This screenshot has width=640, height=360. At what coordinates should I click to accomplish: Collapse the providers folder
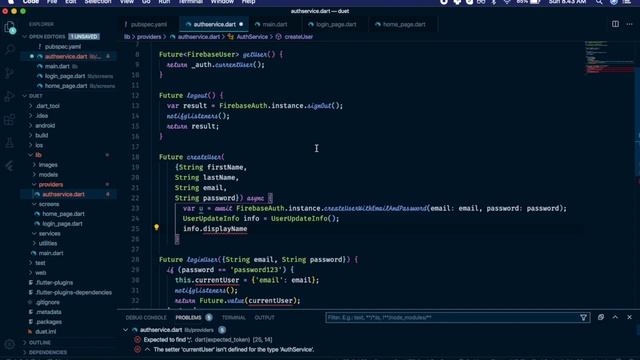(51, 184)
